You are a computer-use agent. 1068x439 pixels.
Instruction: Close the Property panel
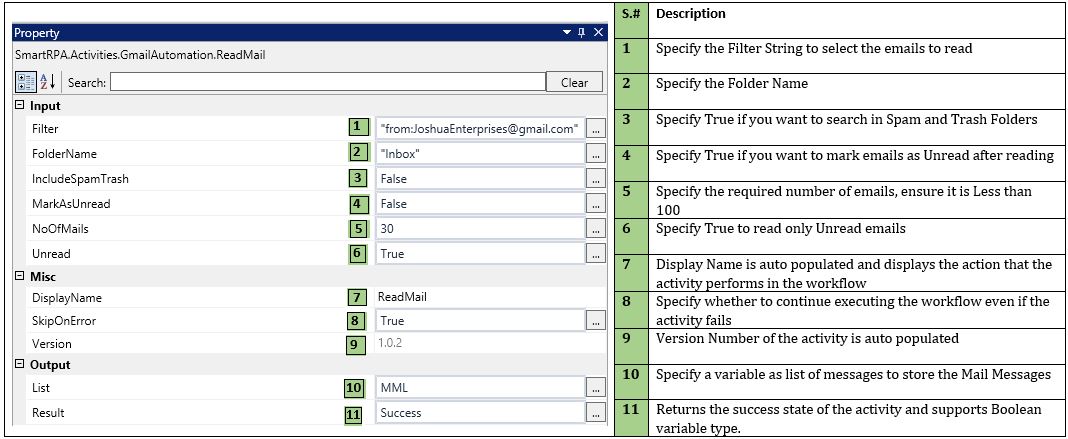[x=598, y=33]
